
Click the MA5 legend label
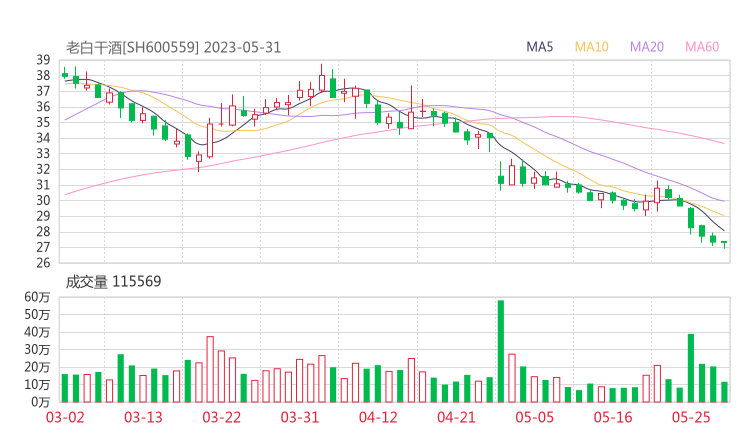539,47
